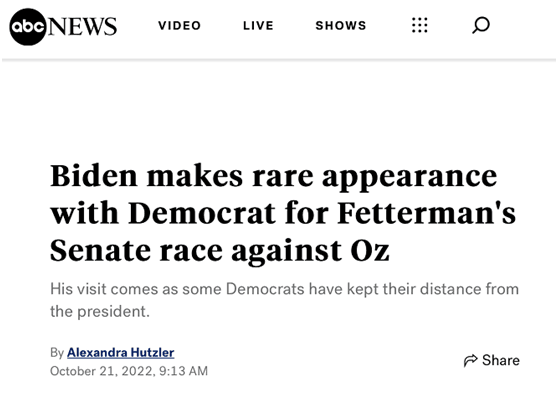Click the word appearance in the headline

(410, 177)
